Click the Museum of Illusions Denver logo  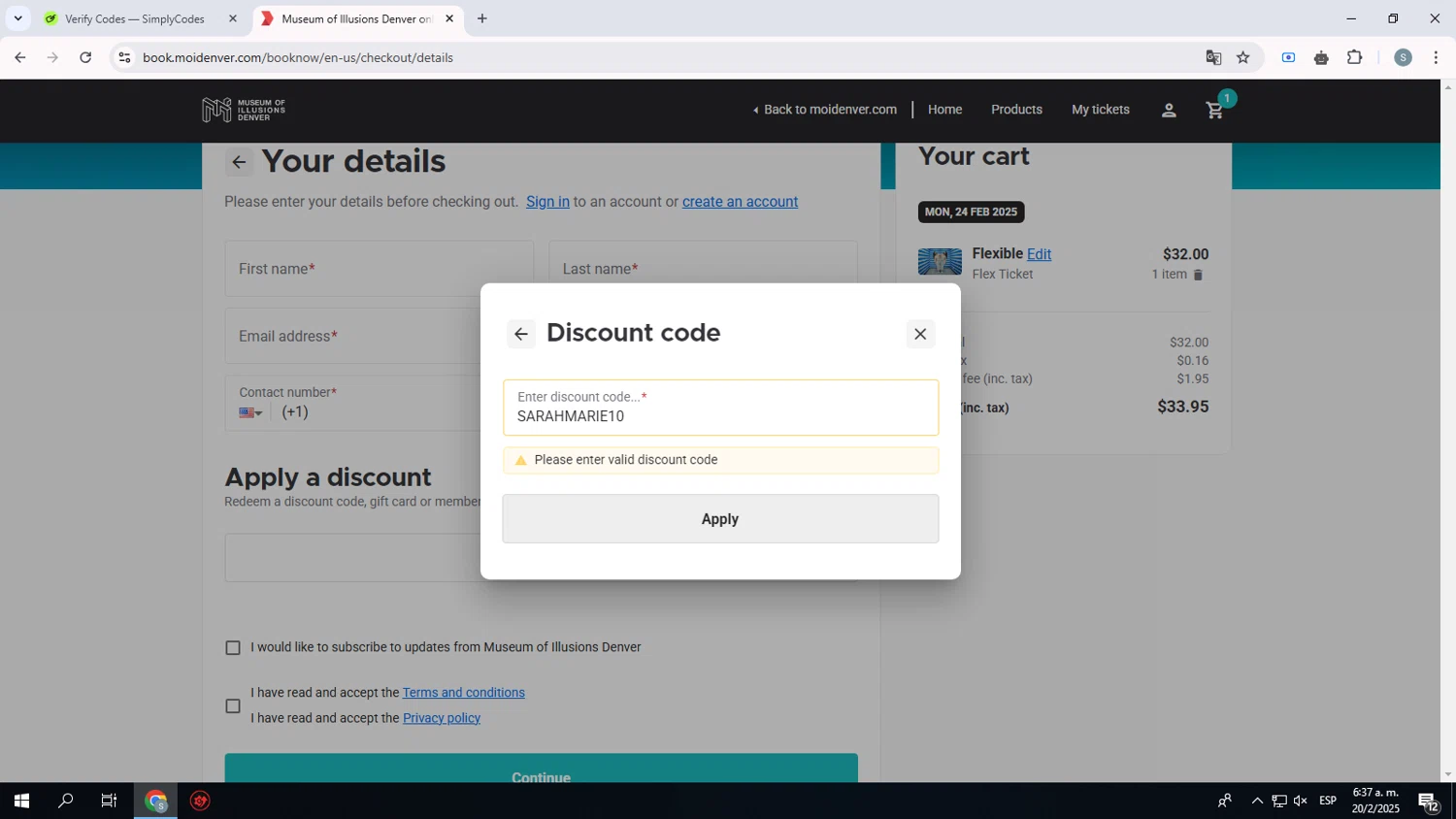point(244,110)
